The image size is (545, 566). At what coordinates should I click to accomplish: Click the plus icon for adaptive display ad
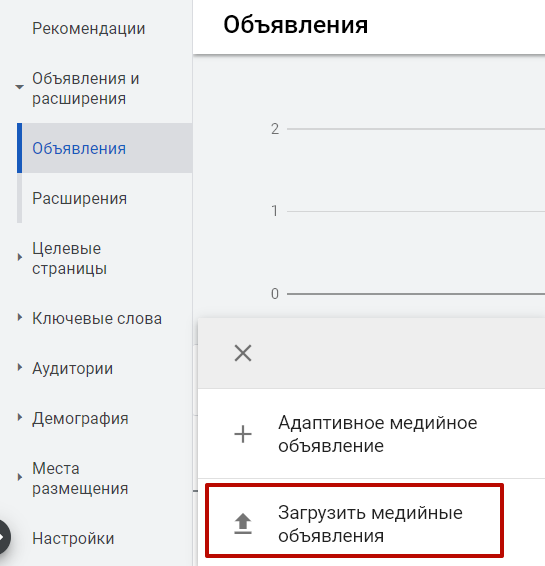(x=243, y=434)
